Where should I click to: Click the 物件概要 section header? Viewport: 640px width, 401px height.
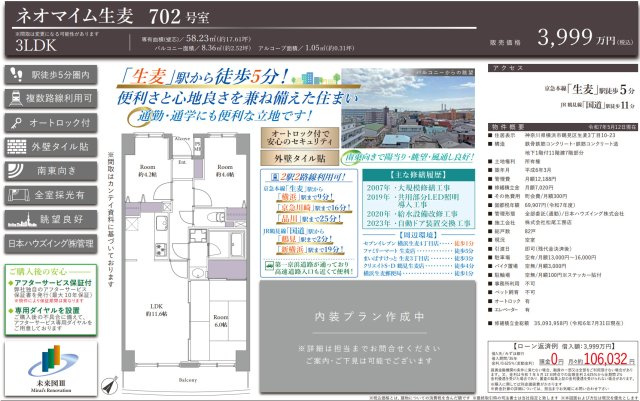click(509, 126)
